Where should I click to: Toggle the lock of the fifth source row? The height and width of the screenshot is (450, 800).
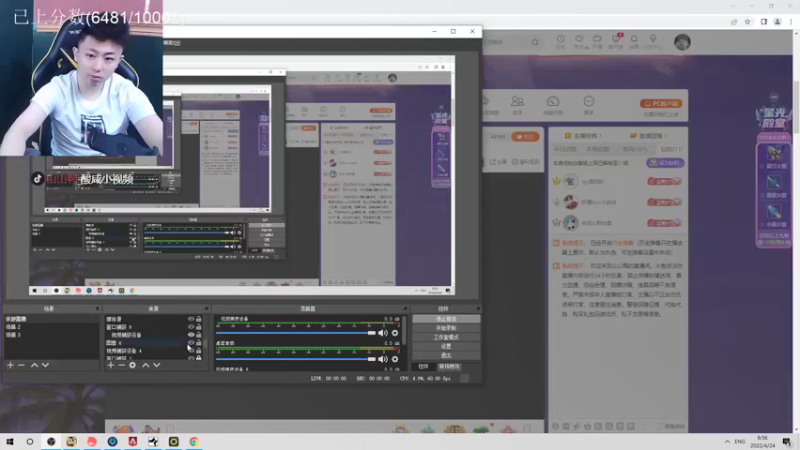click(199, 351)
